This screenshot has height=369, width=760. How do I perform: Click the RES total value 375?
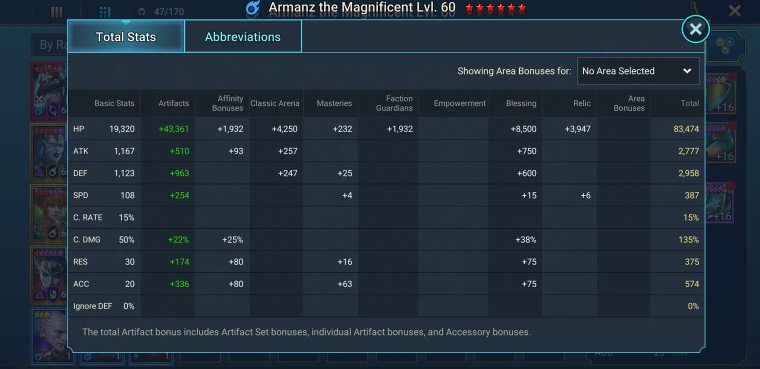point(692,262)
